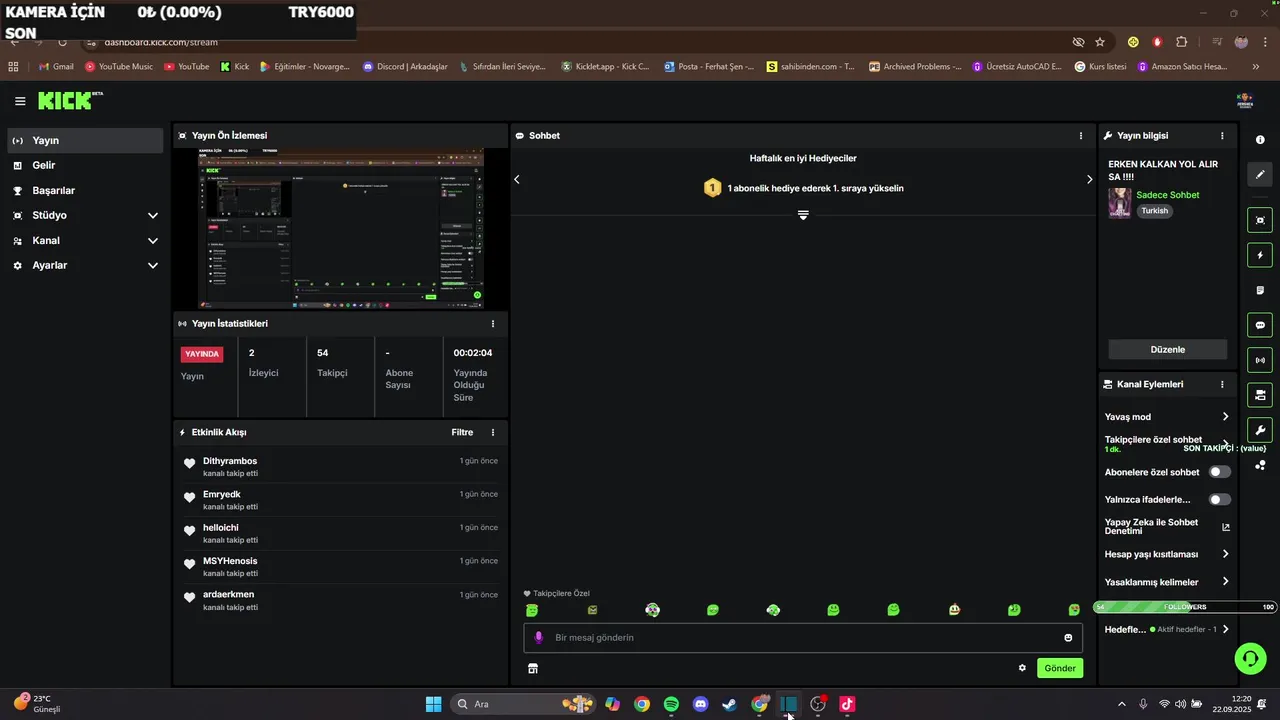The image size is (1280, 720).
Task: Click the info icon in the right rail
Action: click(x=1260, y=140)
